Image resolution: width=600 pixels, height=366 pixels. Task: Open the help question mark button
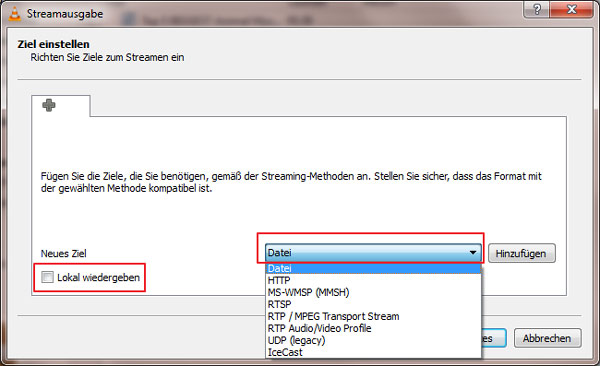pos(536,9)
